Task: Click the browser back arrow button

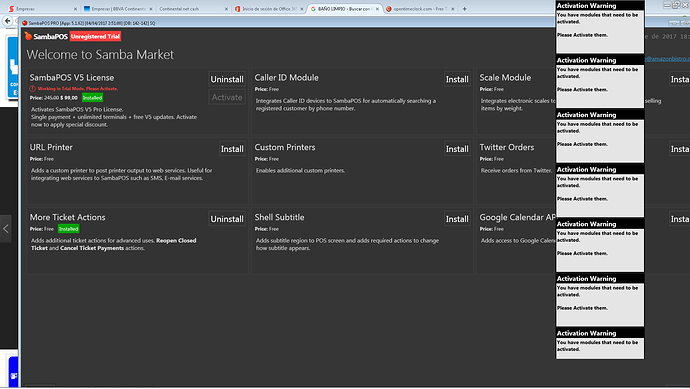Action: click(7, 21)
